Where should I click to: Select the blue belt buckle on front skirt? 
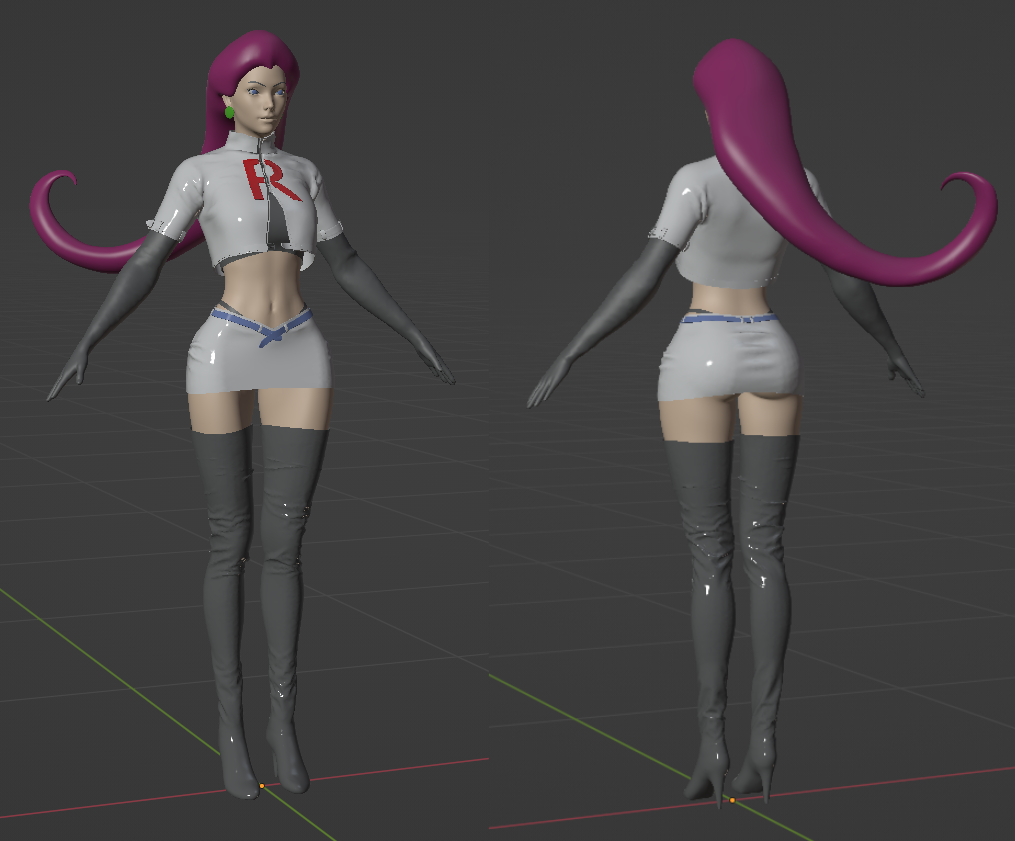coord(270,335)
